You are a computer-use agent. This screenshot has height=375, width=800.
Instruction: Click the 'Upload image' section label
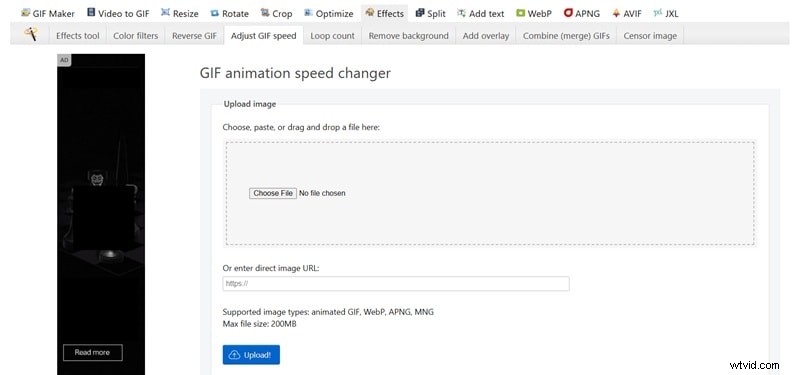[249, 104]
